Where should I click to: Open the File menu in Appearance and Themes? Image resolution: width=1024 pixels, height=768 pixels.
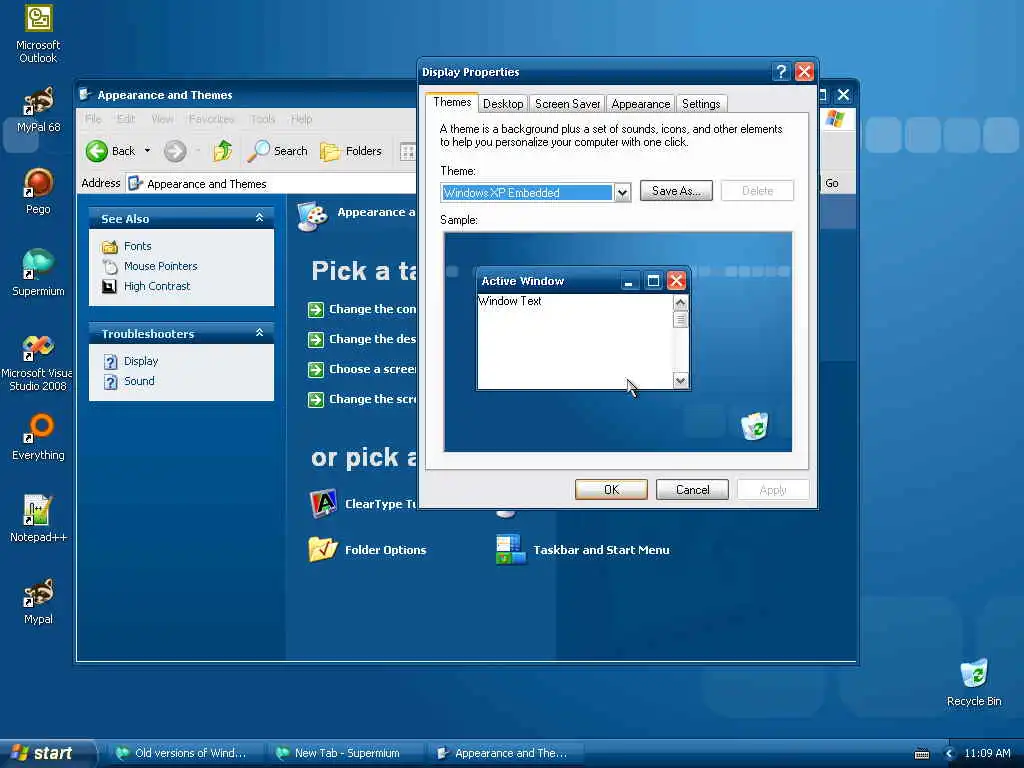coord(93,119)
